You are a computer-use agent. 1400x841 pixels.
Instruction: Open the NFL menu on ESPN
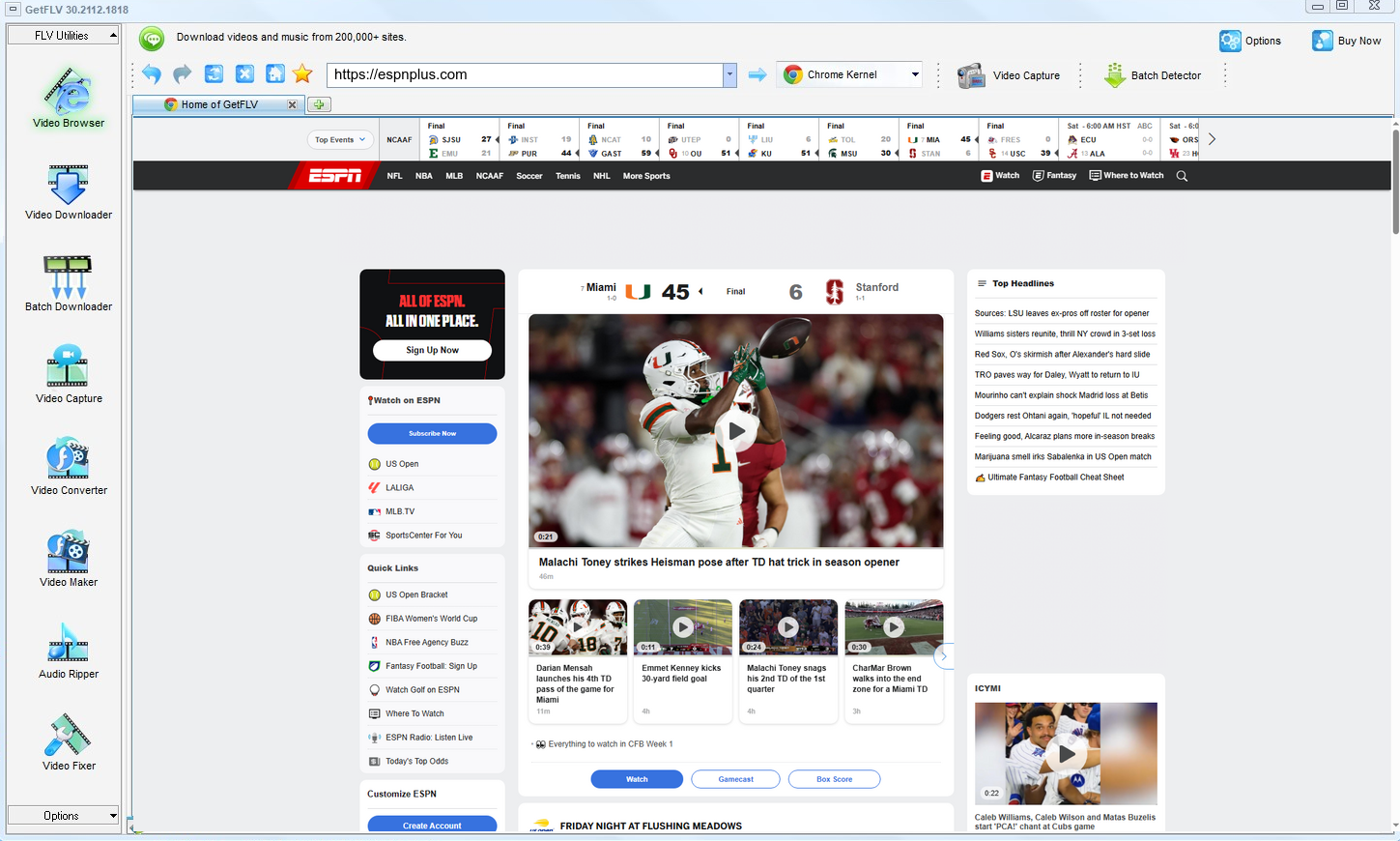394,176
